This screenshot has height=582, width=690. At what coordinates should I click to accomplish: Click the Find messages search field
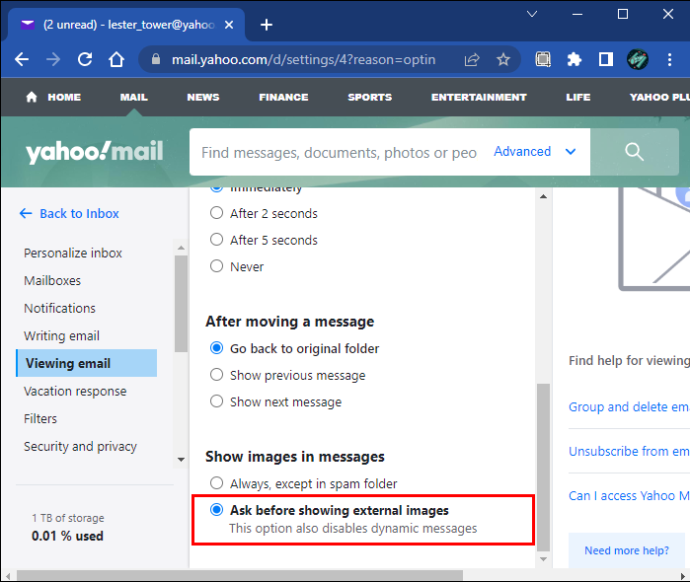coord(339,153)
